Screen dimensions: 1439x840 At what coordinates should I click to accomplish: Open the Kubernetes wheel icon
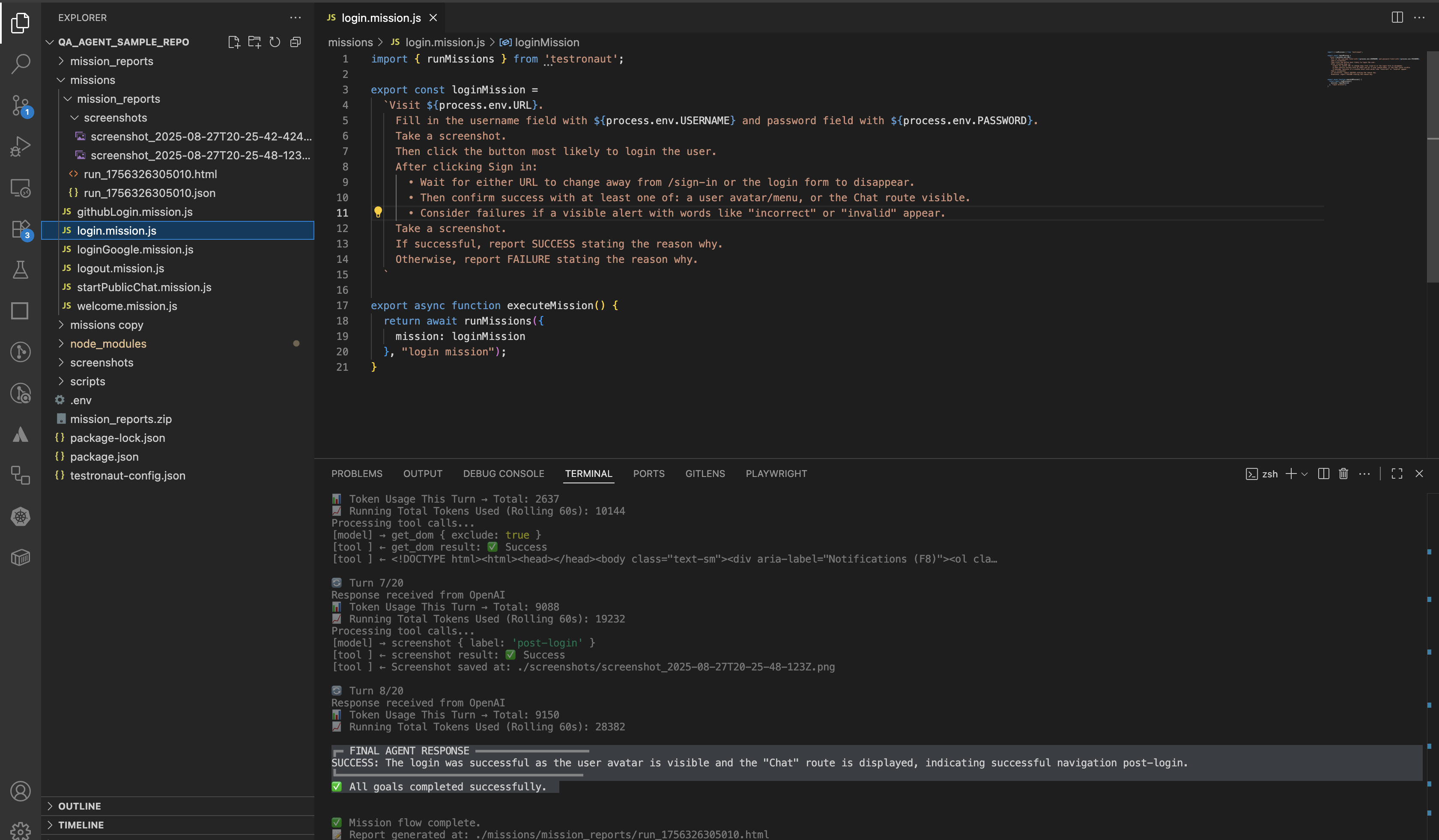point(21,516)
